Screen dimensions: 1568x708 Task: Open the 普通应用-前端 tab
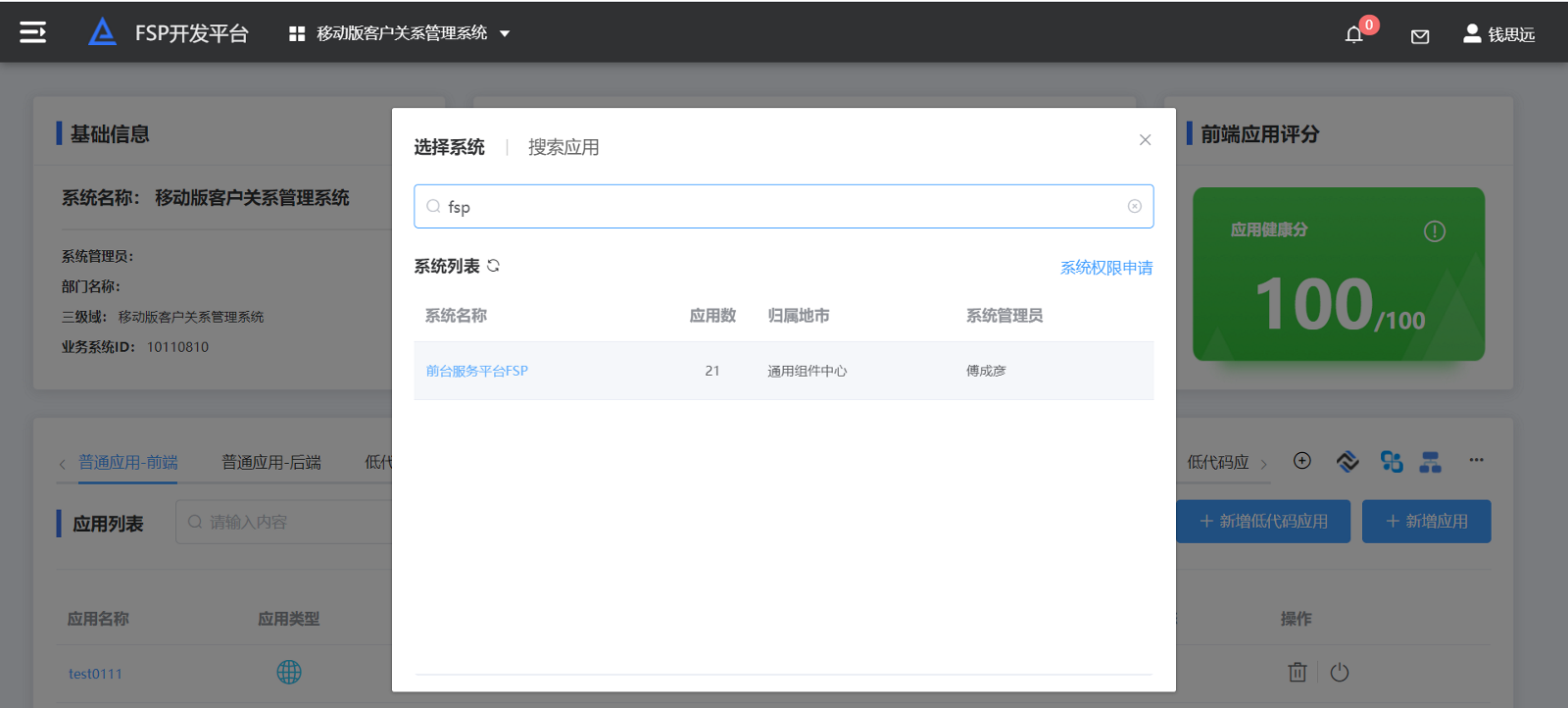pyautogui.click(x=128, y=462)
